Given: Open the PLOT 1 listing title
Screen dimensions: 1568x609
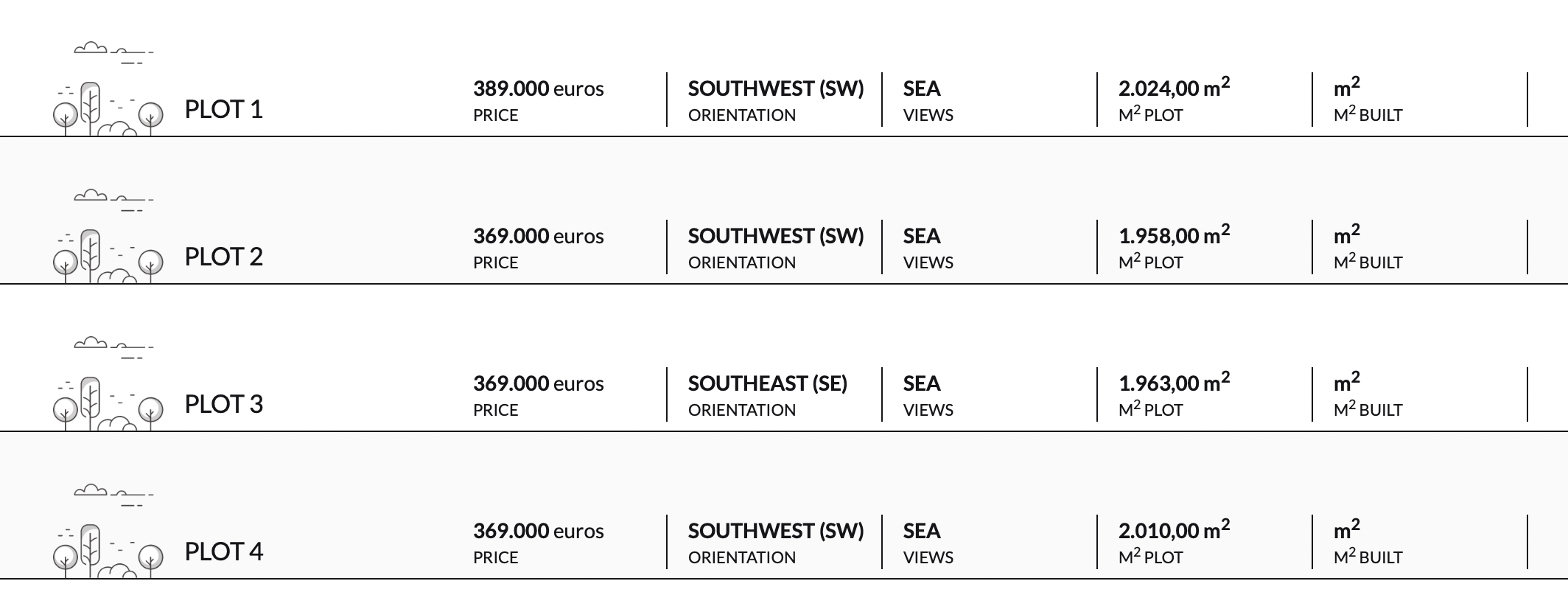Looking at the screenshot, I should [x=223, y=109].
